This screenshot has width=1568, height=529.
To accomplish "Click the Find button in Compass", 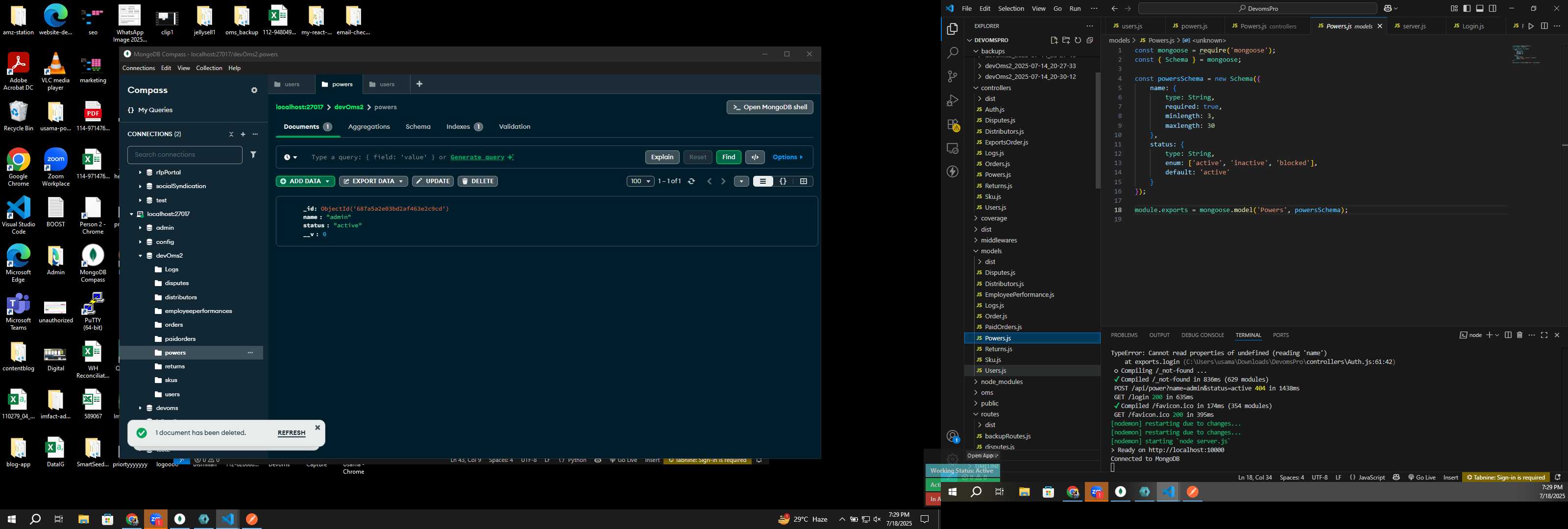I will coord(729,157).
